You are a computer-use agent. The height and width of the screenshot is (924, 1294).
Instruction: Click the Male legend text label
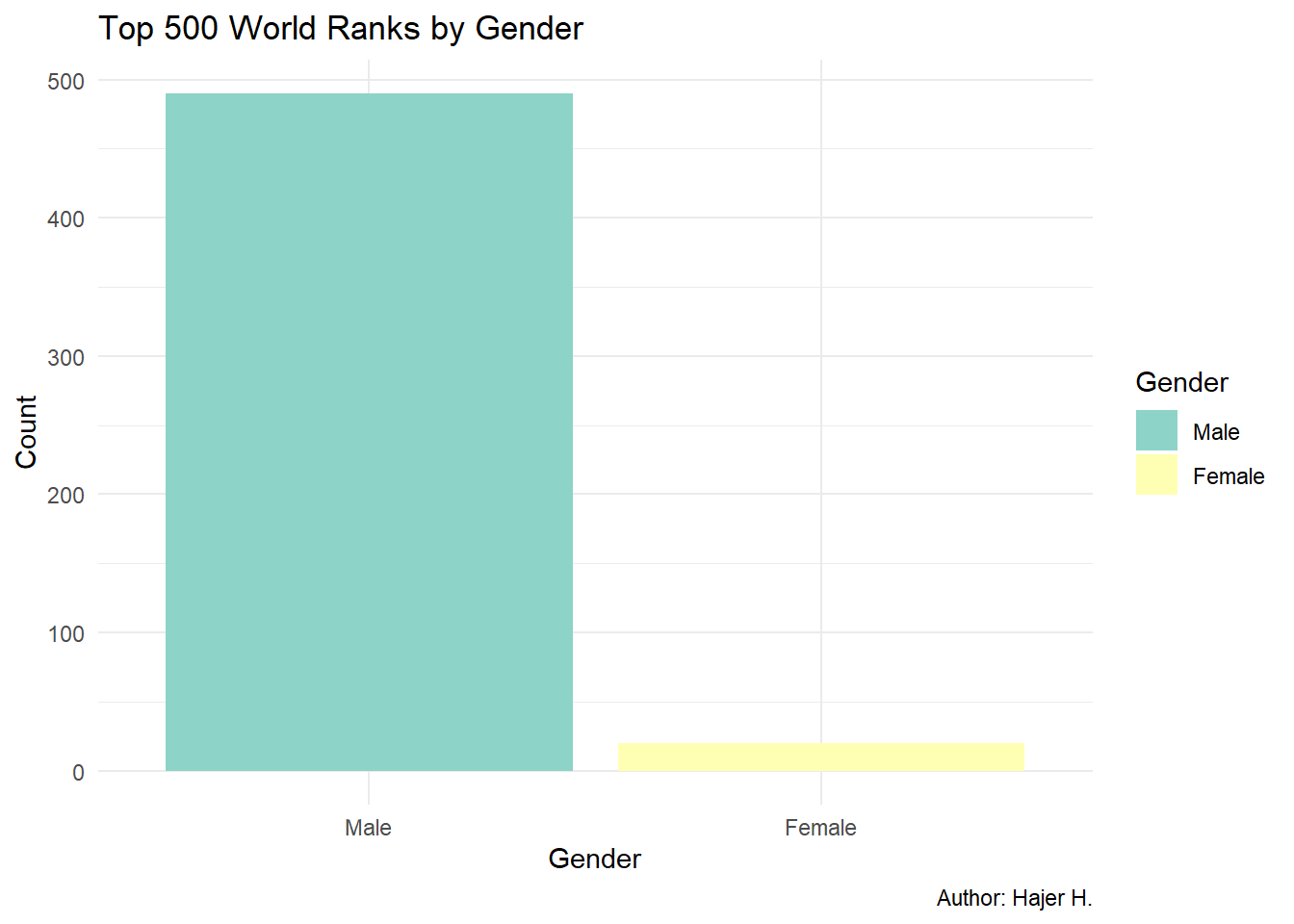pos(1216,432)
